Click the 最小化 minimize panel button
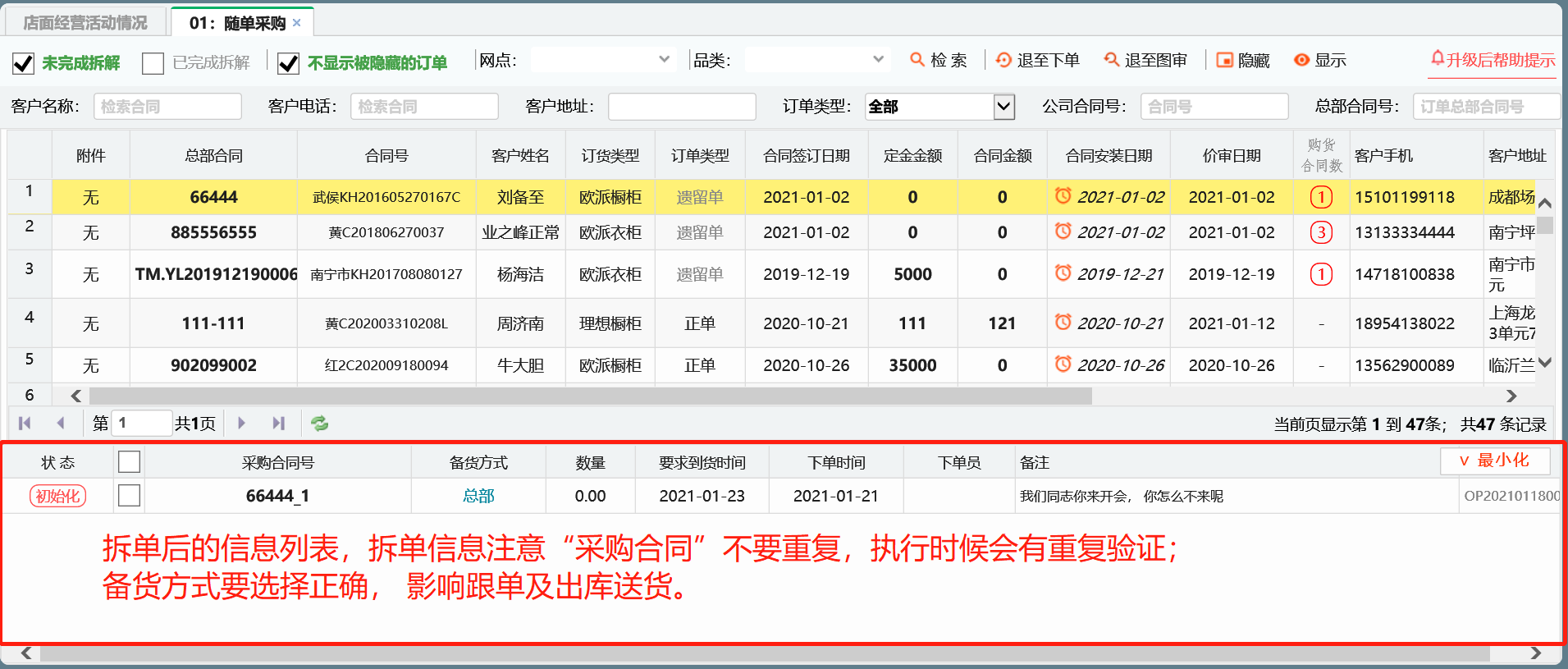1568x669 pixels. click(x=1494, y=461)
